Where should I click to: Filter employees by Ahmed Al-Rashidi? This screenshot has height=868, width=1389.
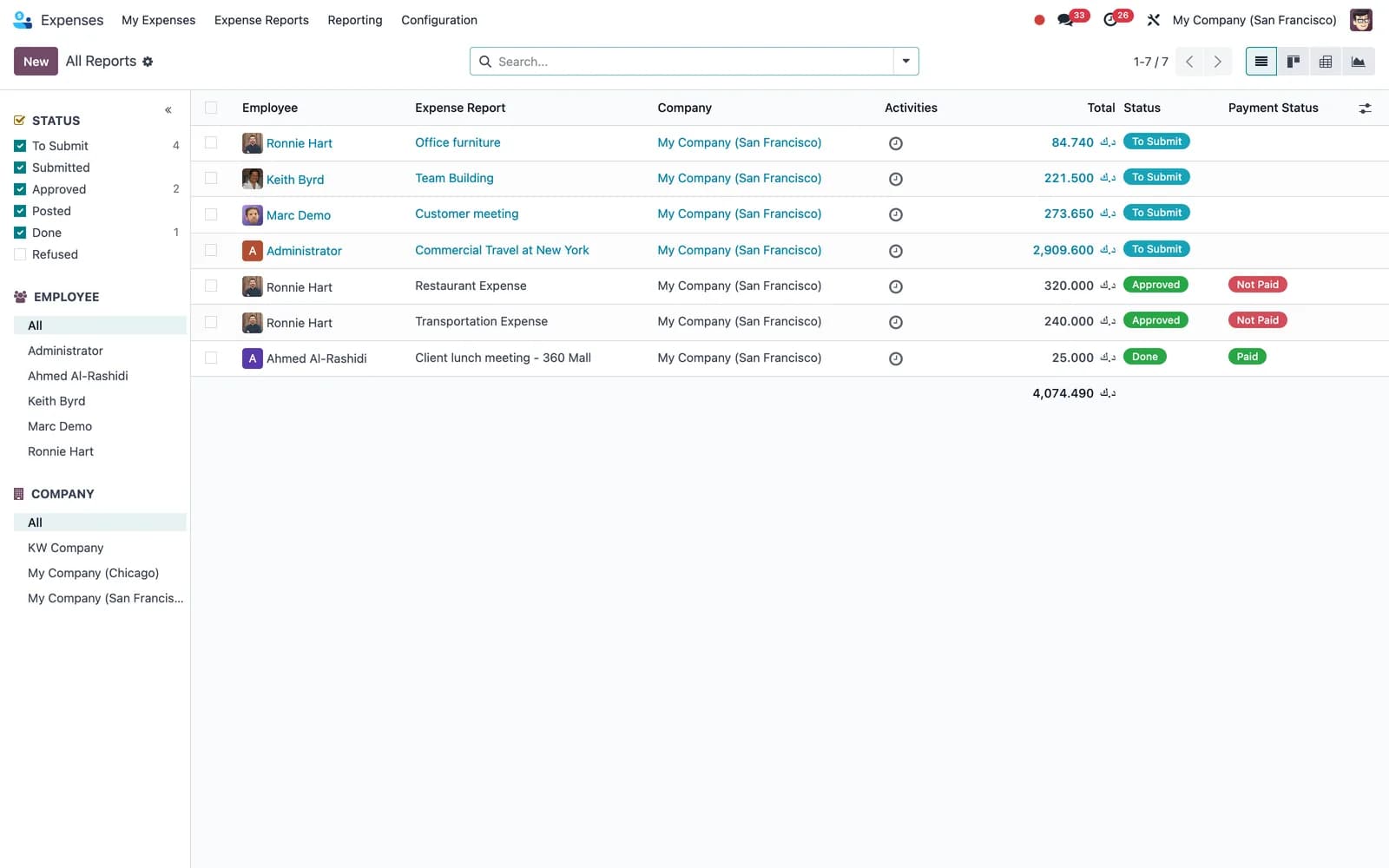pyautogui.click(x=78, y=376)
